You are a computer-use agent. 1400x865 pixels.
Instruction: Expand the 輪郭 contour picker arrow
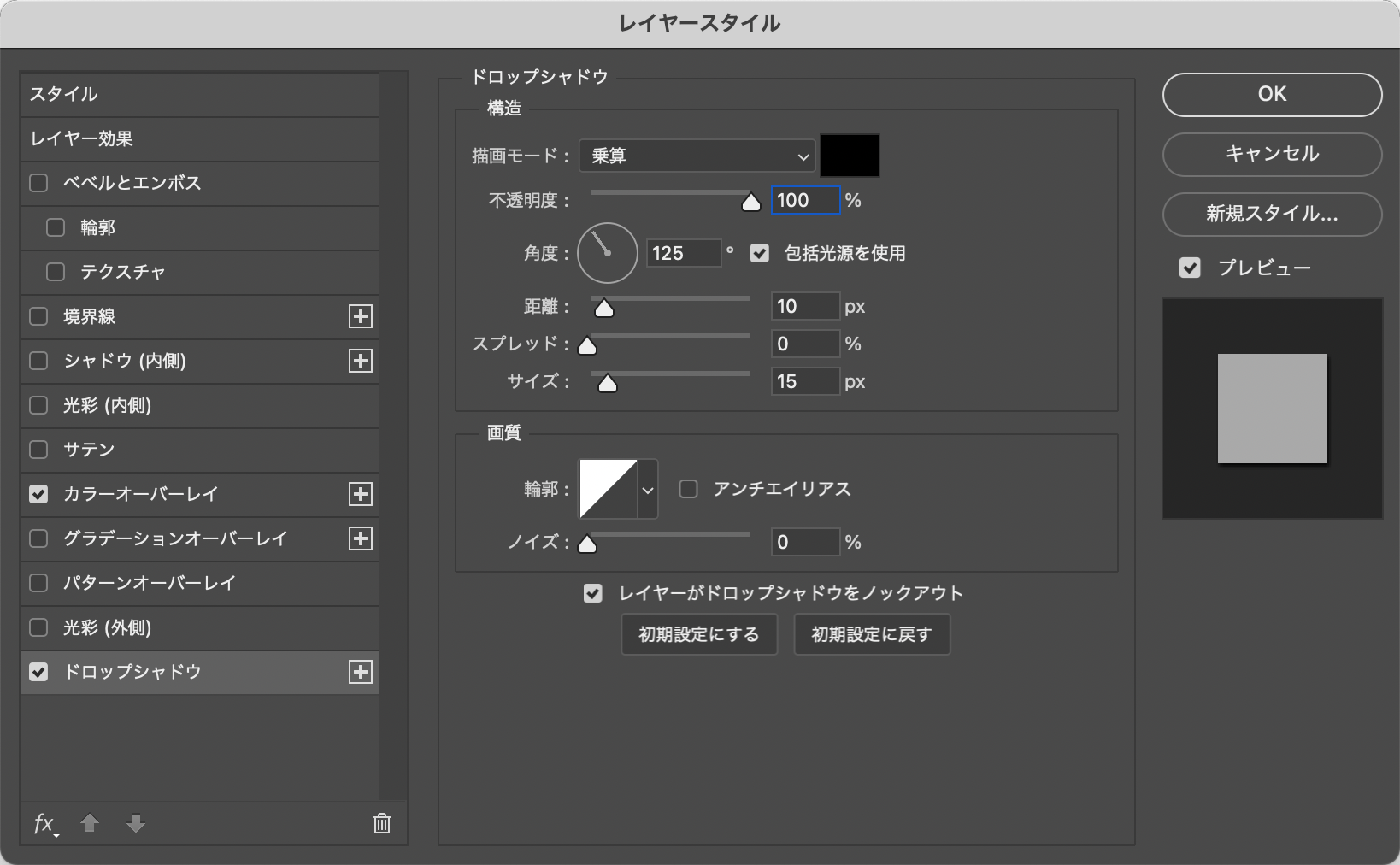(x=648, y=490)
